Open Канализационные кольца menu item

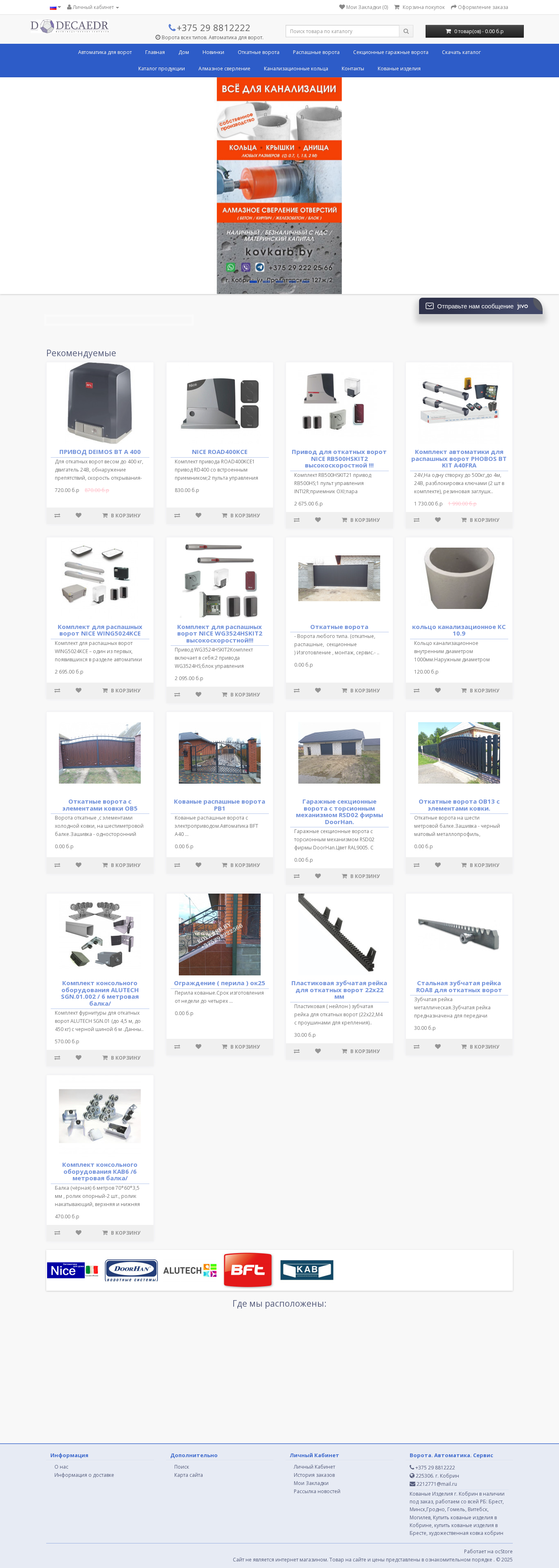296,69
